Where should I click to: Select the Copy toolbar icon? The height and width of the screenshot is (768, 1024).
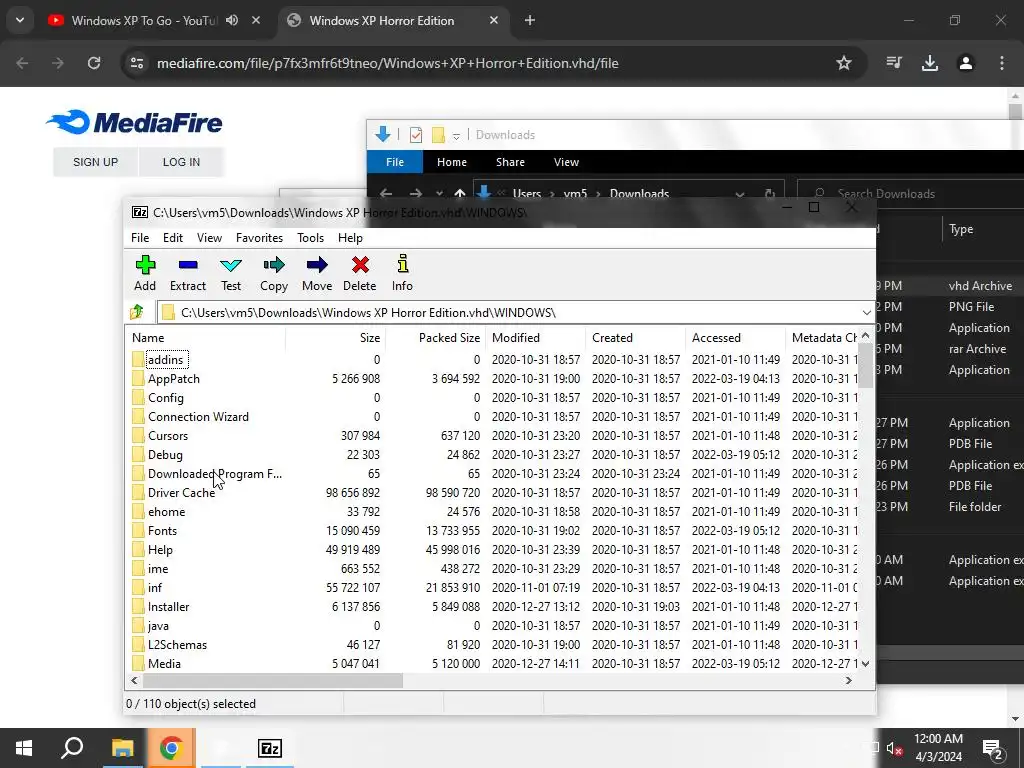coord(274,273)
